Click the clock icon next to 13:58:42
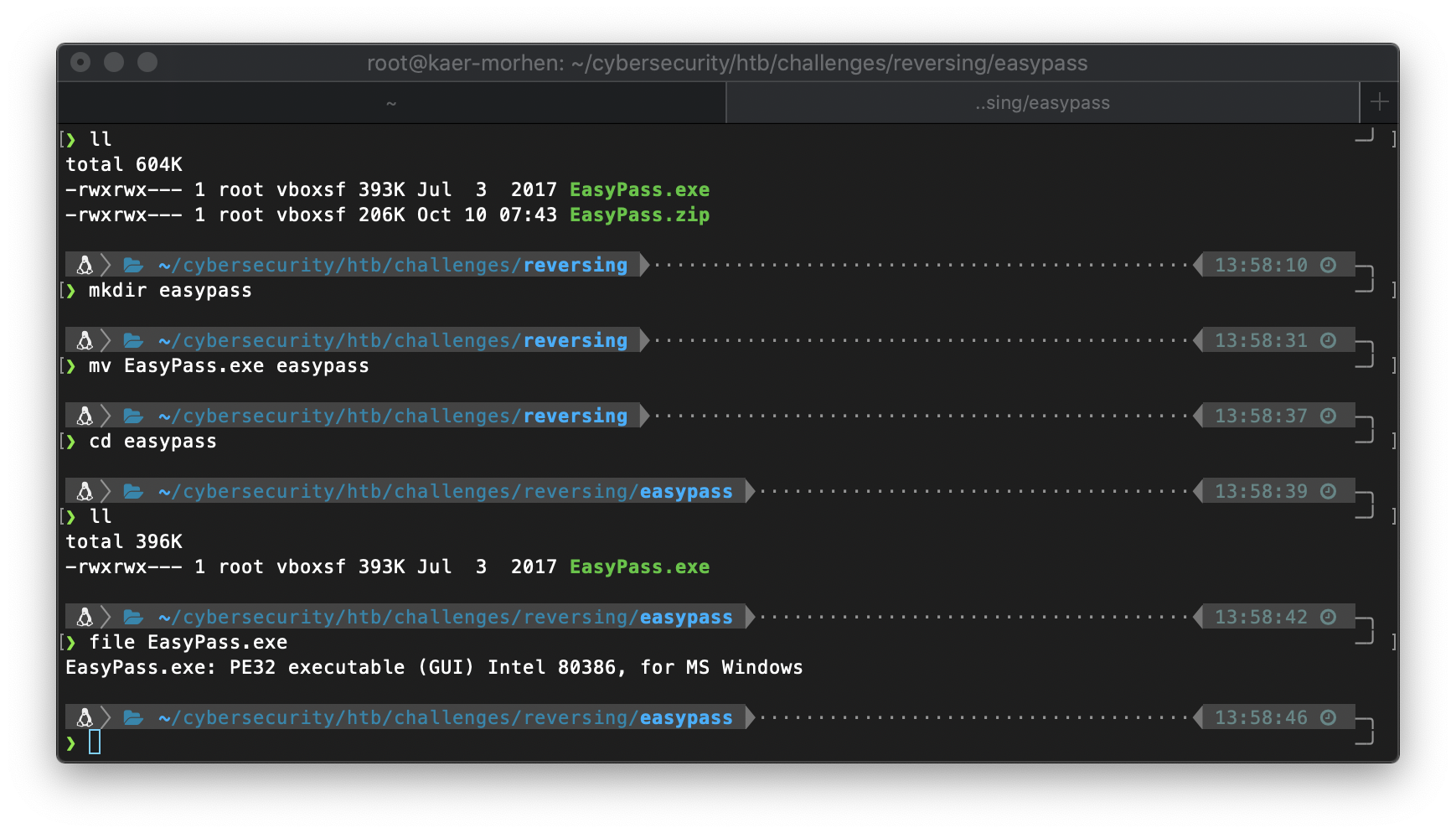 (x=1328, y=617)
